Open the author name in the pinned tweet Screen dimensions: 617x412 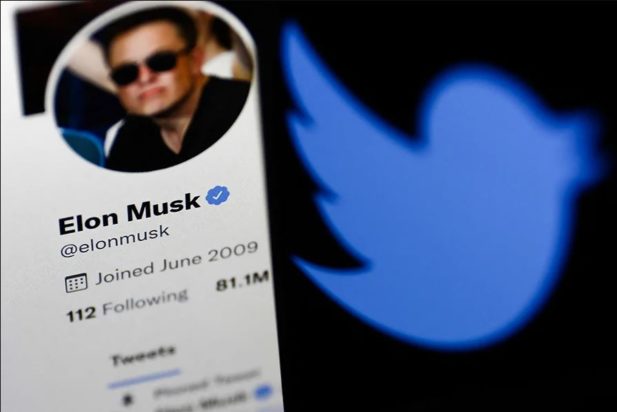[x=203, y=402]
